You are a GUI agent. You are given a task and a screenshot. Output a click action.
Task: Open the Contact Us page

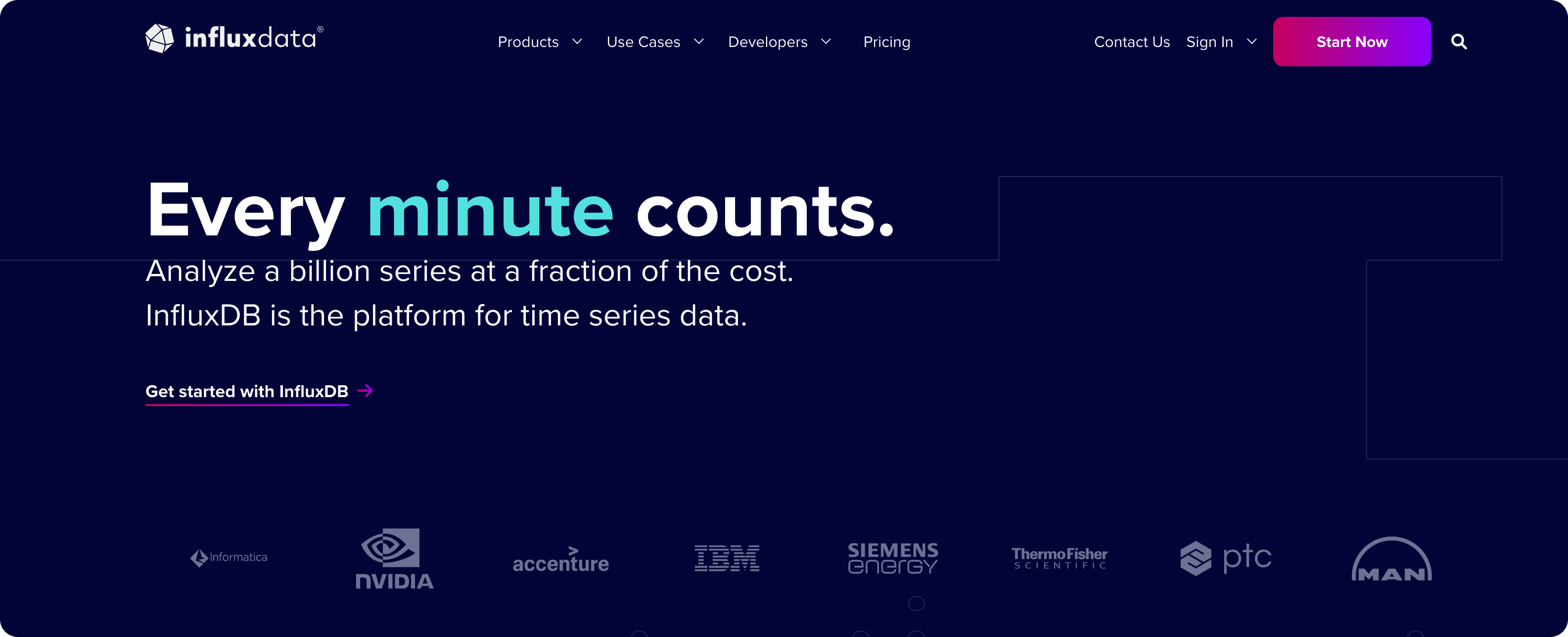click(x=1131, y=42)
